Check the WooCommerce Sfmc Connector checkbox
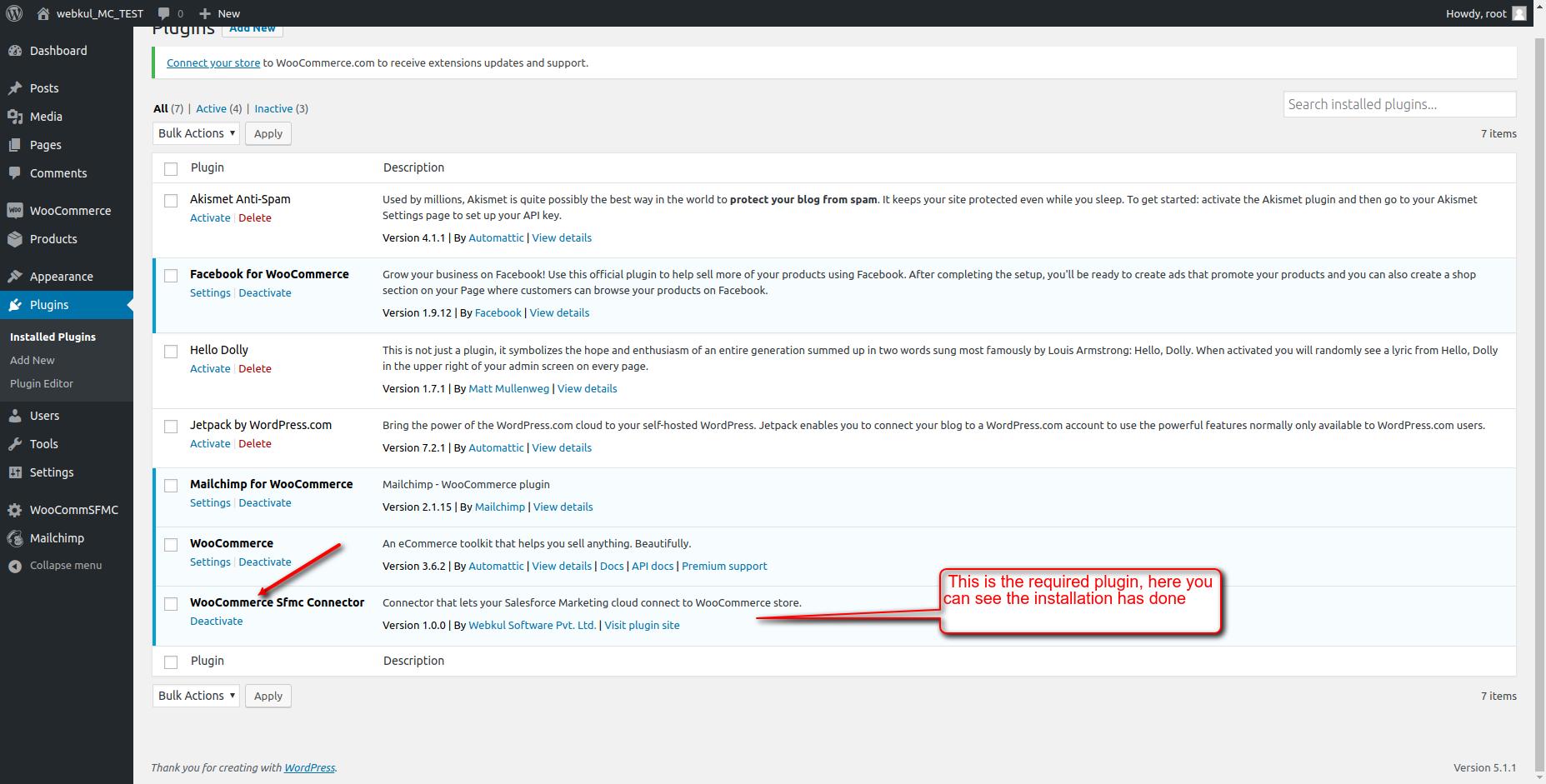The width and height of the screenshot is (1546, 784). pyautogui.click(x=171, y=604)
